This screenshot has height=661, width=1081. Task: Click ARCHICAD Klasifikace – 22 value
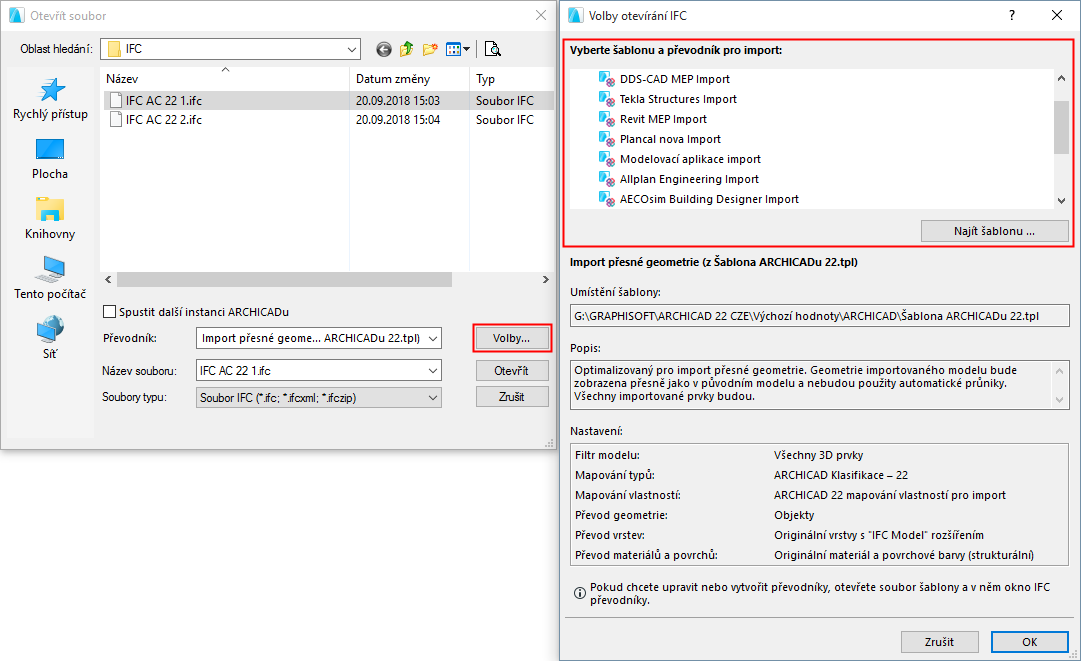pos(840,475)
